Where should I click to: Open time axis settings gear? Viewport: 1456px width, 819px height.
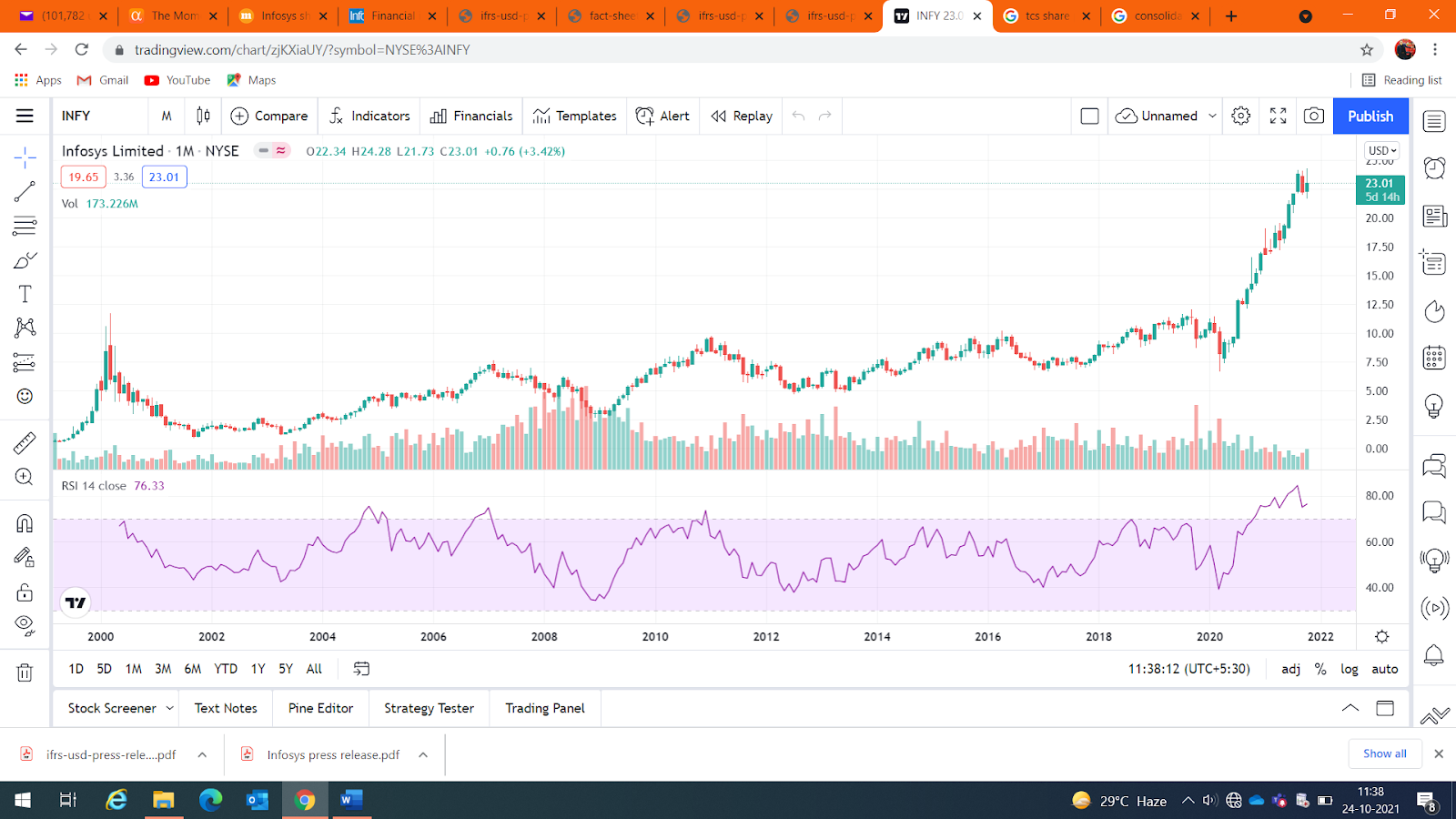click(x=1381, y=637)
